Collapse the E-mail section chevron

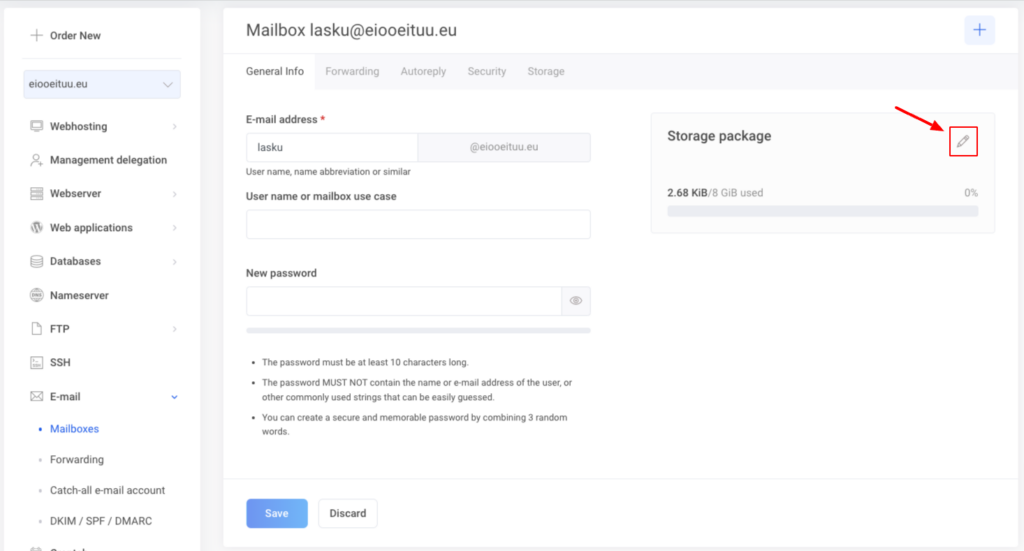click(x=174, y=397)
